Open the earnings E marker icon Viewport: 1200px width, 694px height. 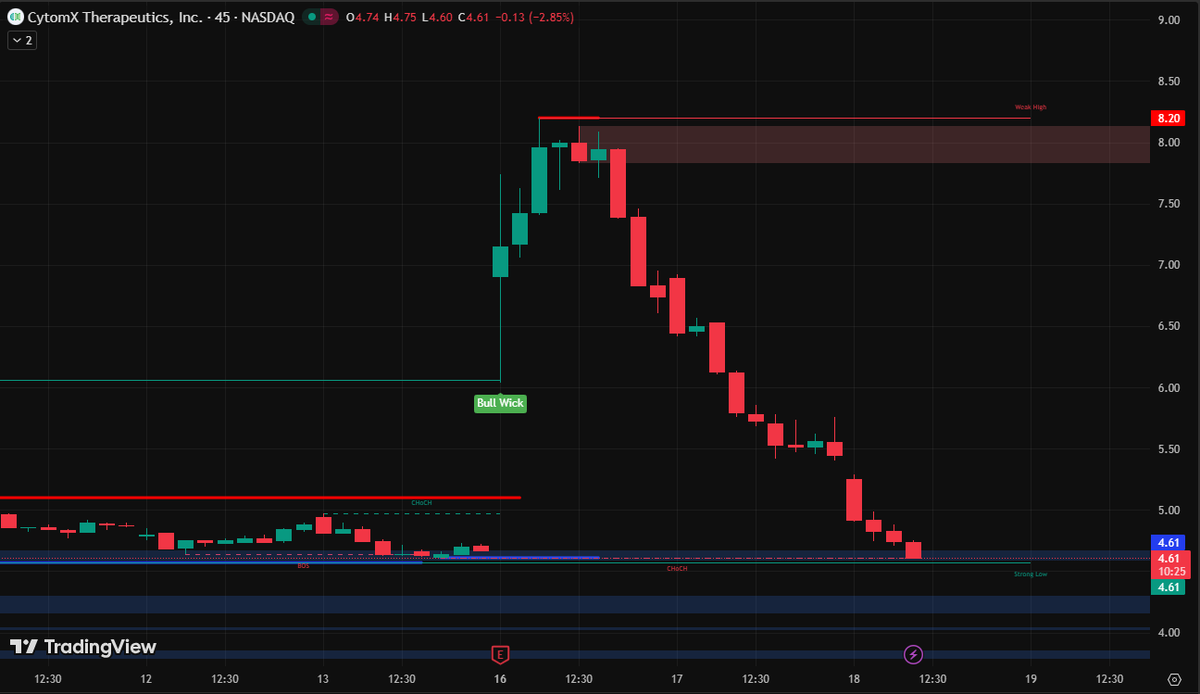(x=500, y=655)
